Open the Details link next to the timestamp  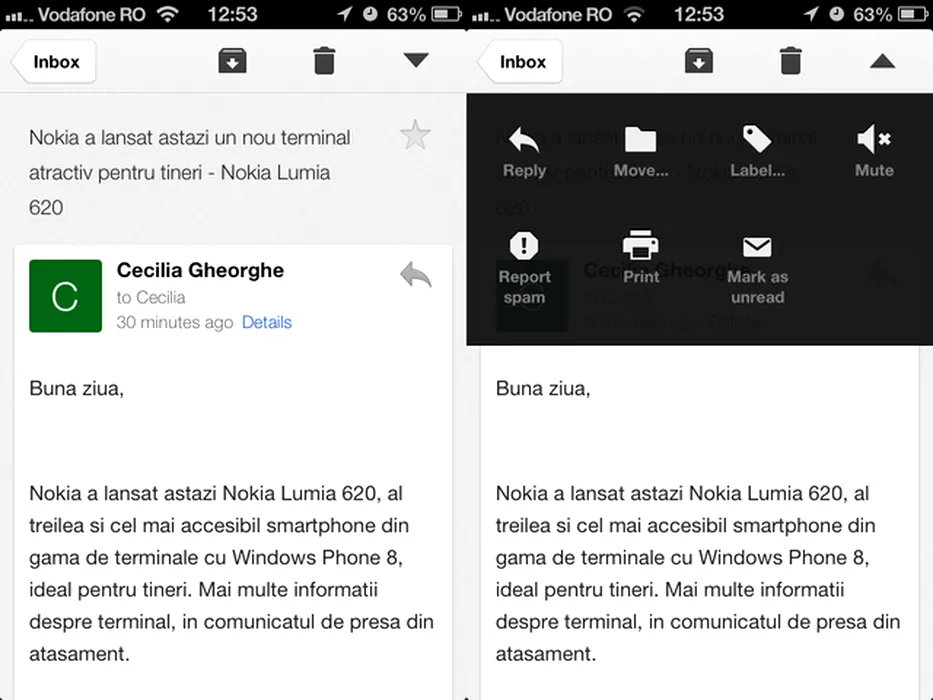pos(267,322)
